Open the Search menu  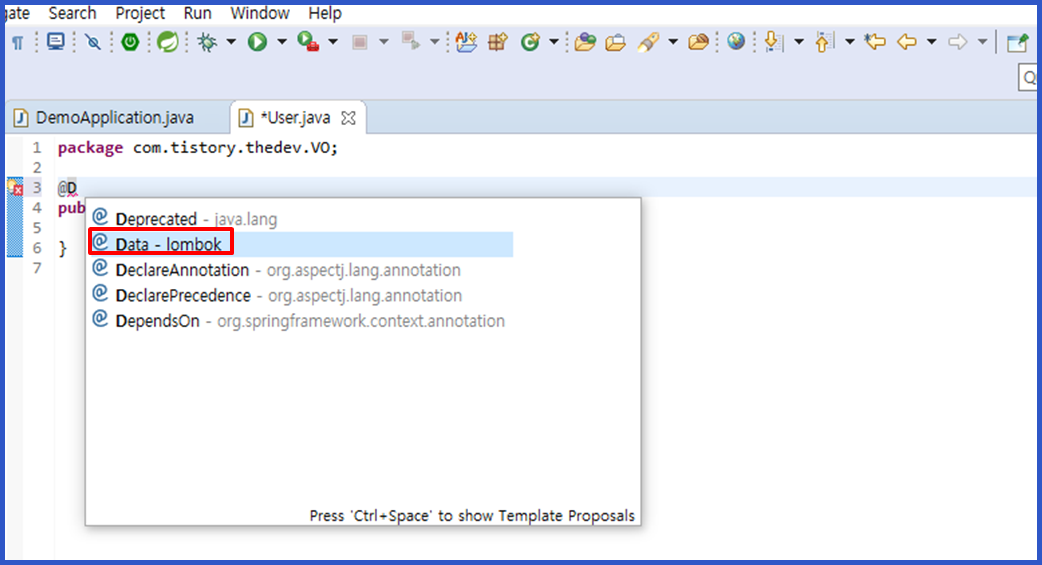pos(72,13)
